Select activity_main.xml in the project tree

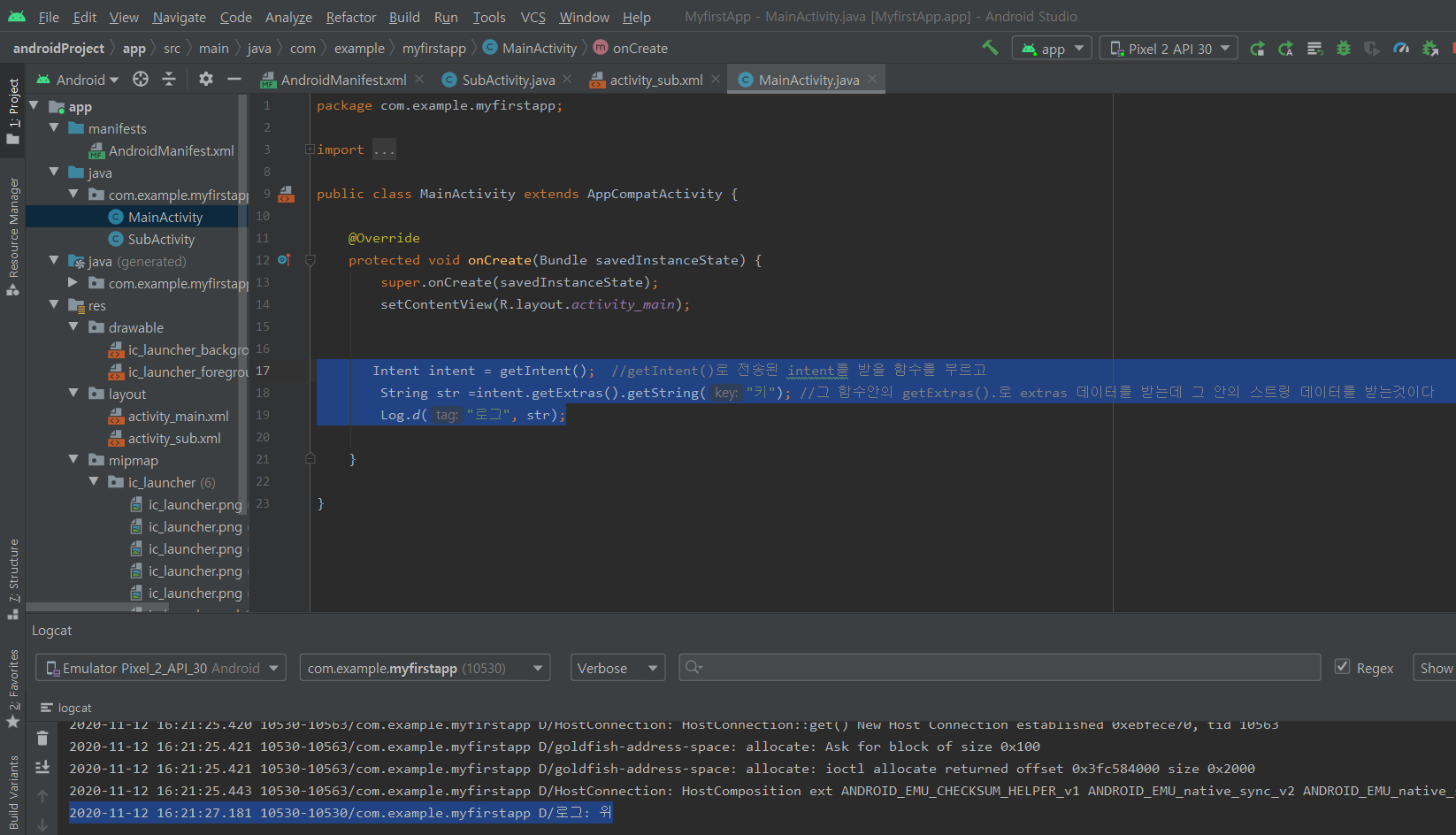tap(178, 416)
